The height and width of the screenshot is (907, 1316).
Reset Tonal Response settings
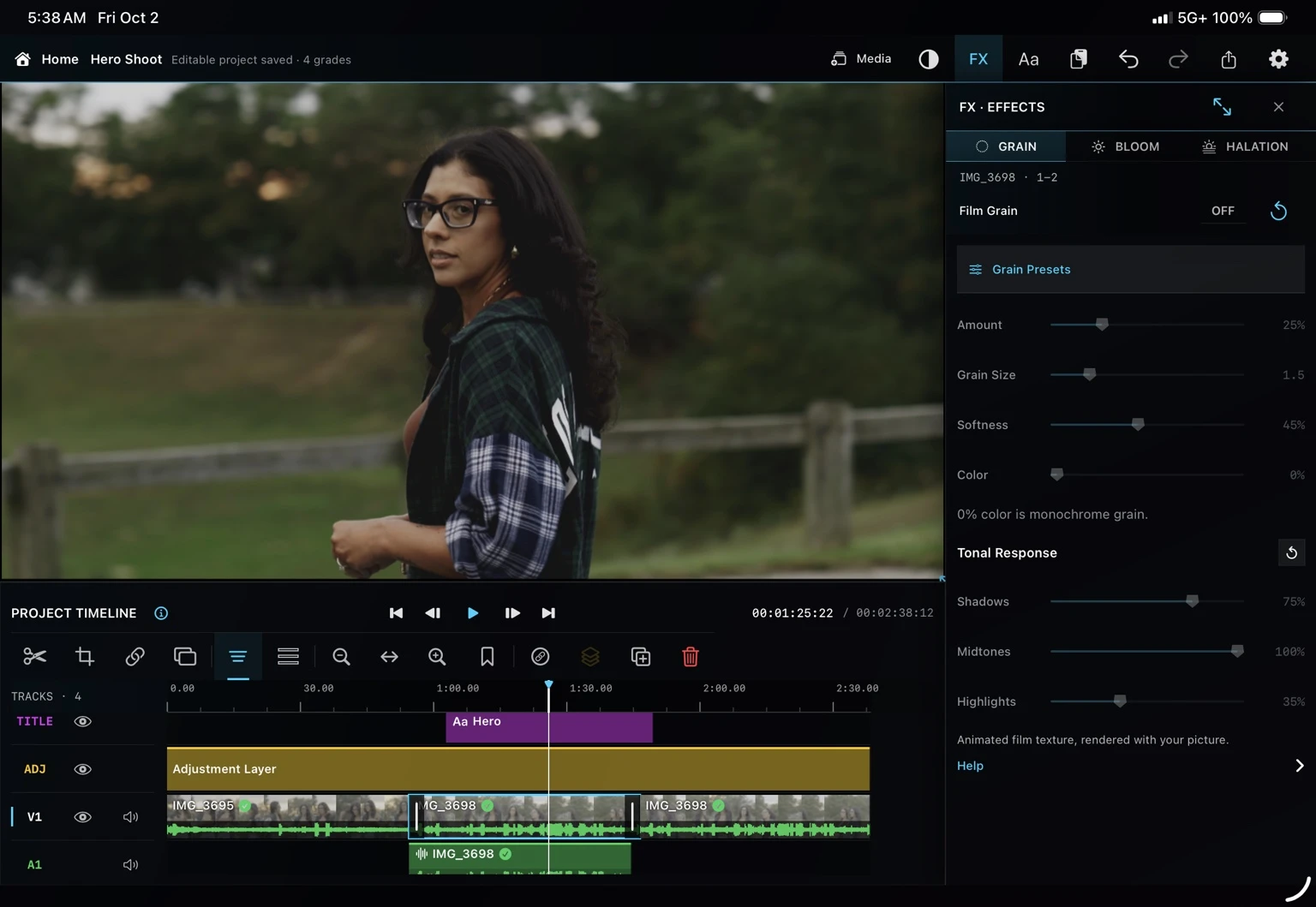[1291, 553]
